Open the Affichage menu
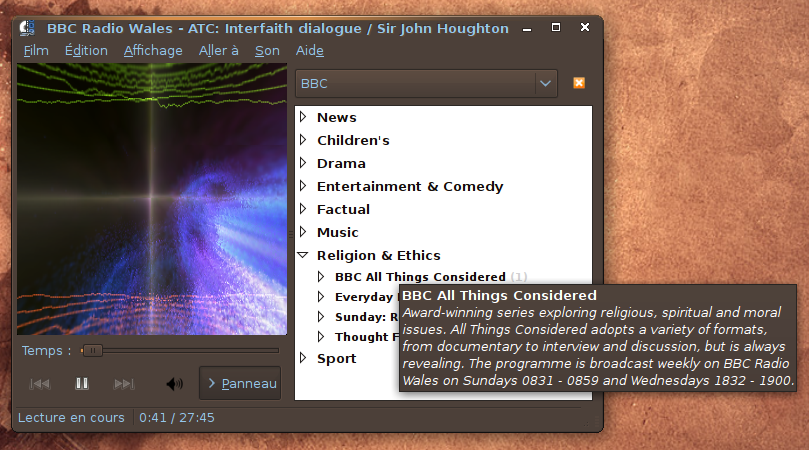Viewport: 809px width, 450px height. 153,51
